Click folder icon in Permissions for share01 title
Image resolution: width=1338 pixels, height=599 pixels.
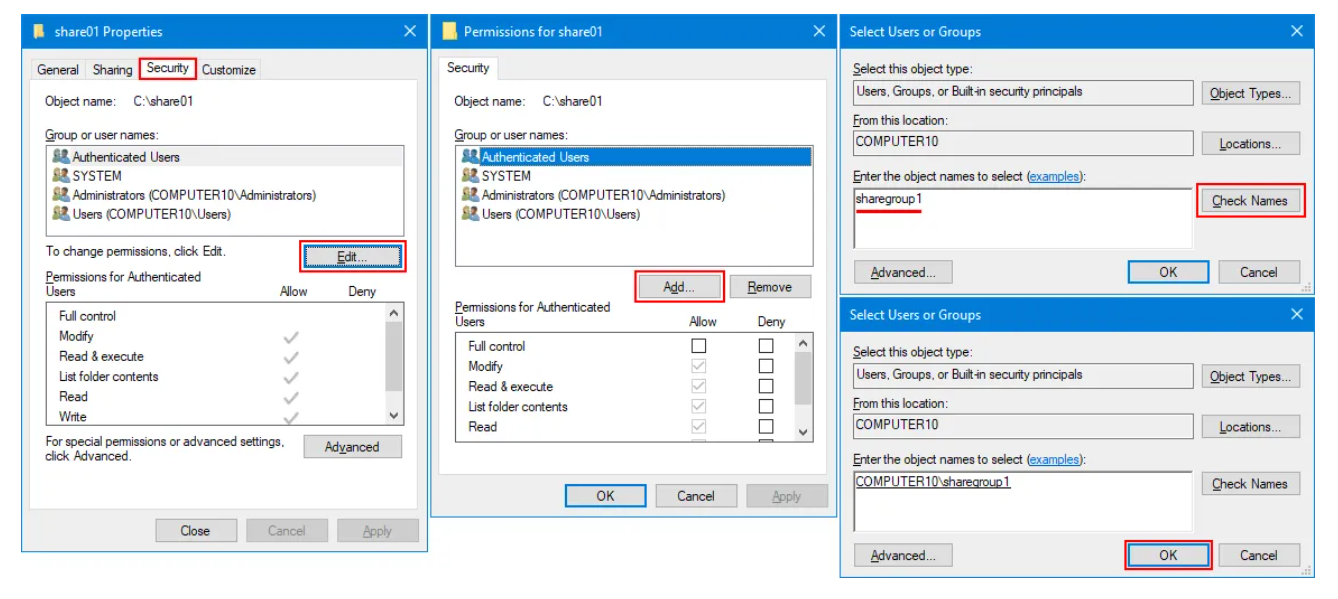(450, 31)
